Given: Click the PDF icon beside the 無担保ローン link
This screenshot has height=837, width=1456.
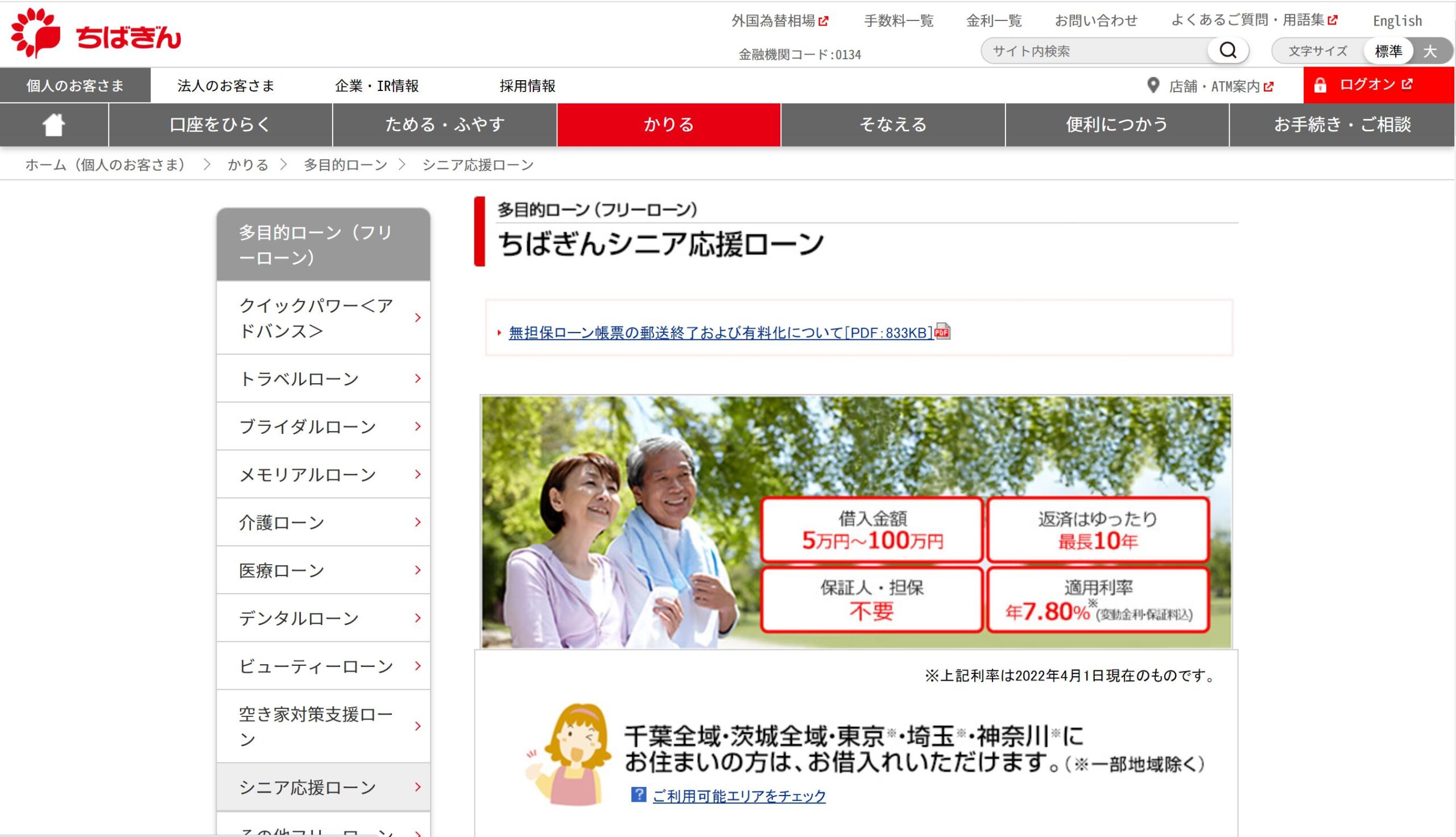Looking at the screenshot, I should pos(942,331).
